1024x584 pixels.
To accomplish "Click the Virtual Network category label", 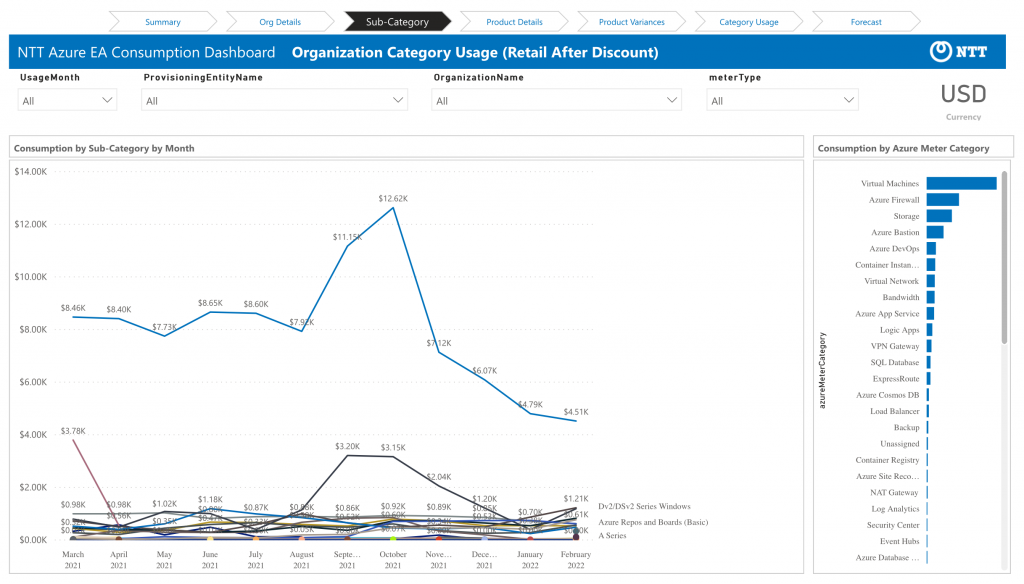I will [x=891, y=282].
